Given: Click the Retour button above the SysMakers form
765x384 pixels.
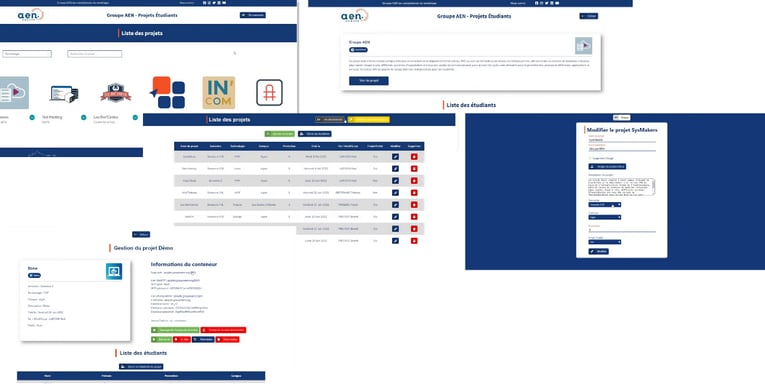Looking at the screenshot, I should pyautogui.click(x=622, y=118).
